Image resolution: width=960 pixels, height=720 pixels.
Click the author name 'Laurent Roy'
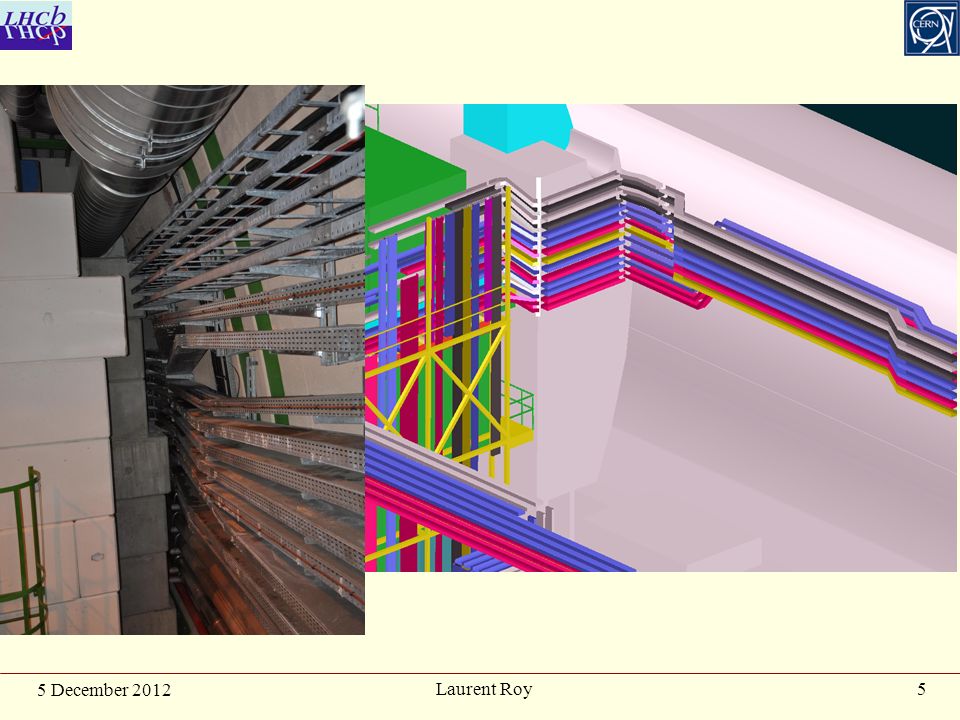pyautogui.click(x=484, y=689)
